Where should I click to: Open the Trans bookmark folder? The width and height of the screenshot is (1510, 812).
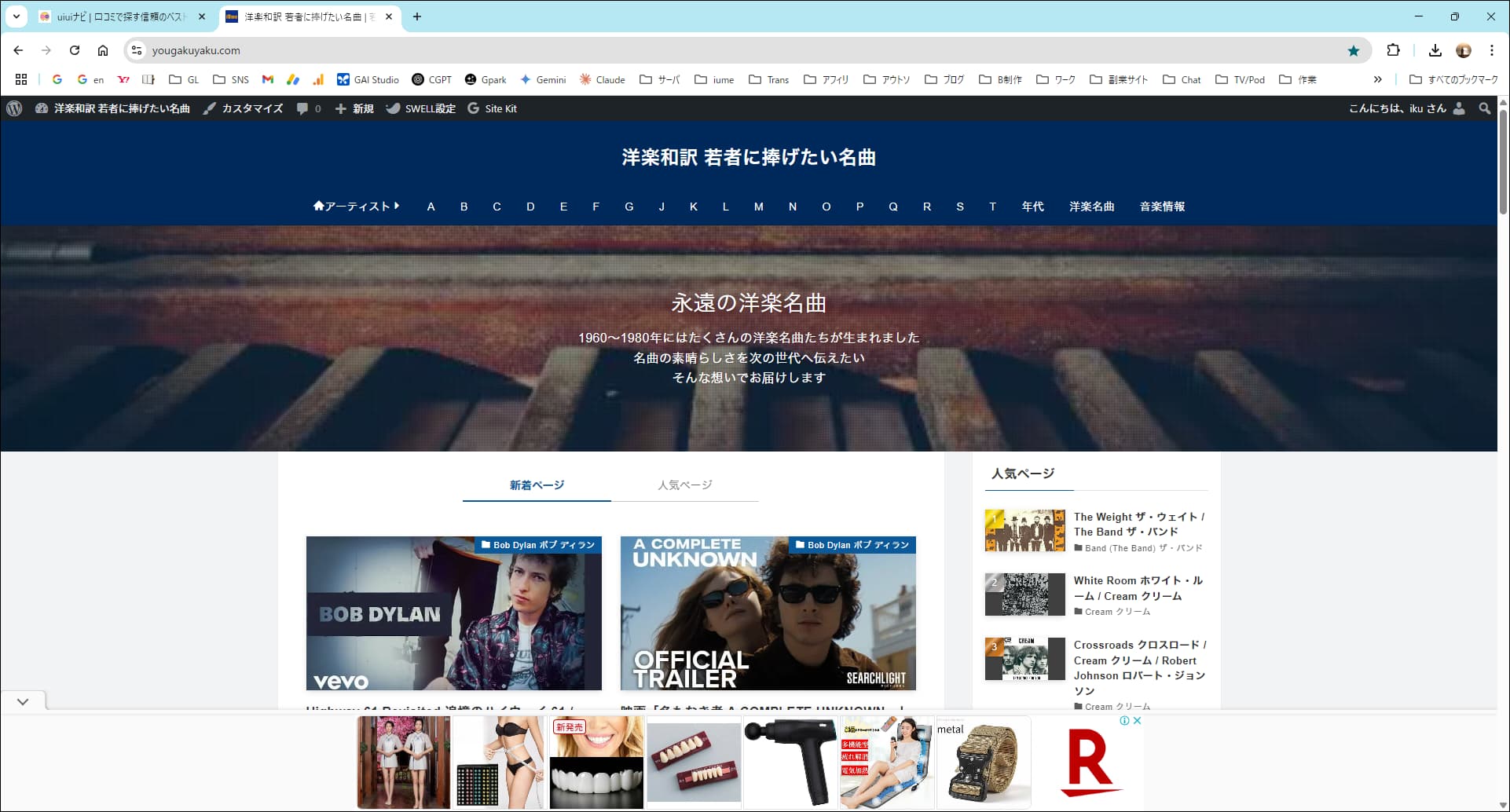point(768,79)
